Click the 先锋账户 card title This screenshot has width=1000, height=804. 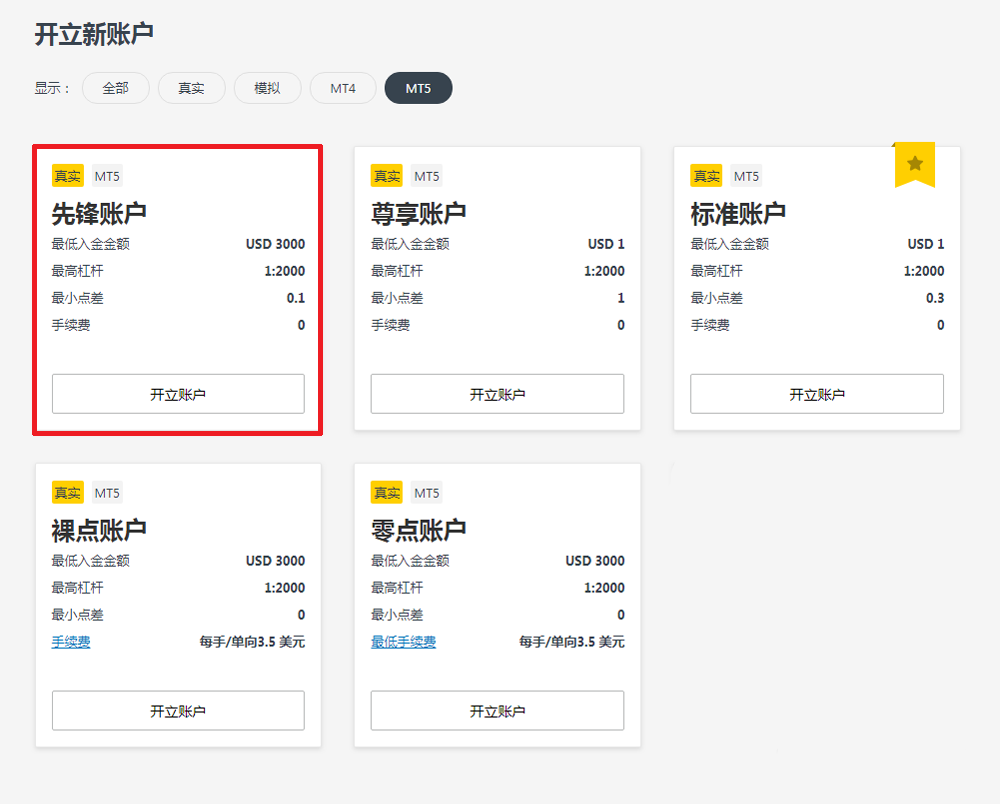[99, 213]
